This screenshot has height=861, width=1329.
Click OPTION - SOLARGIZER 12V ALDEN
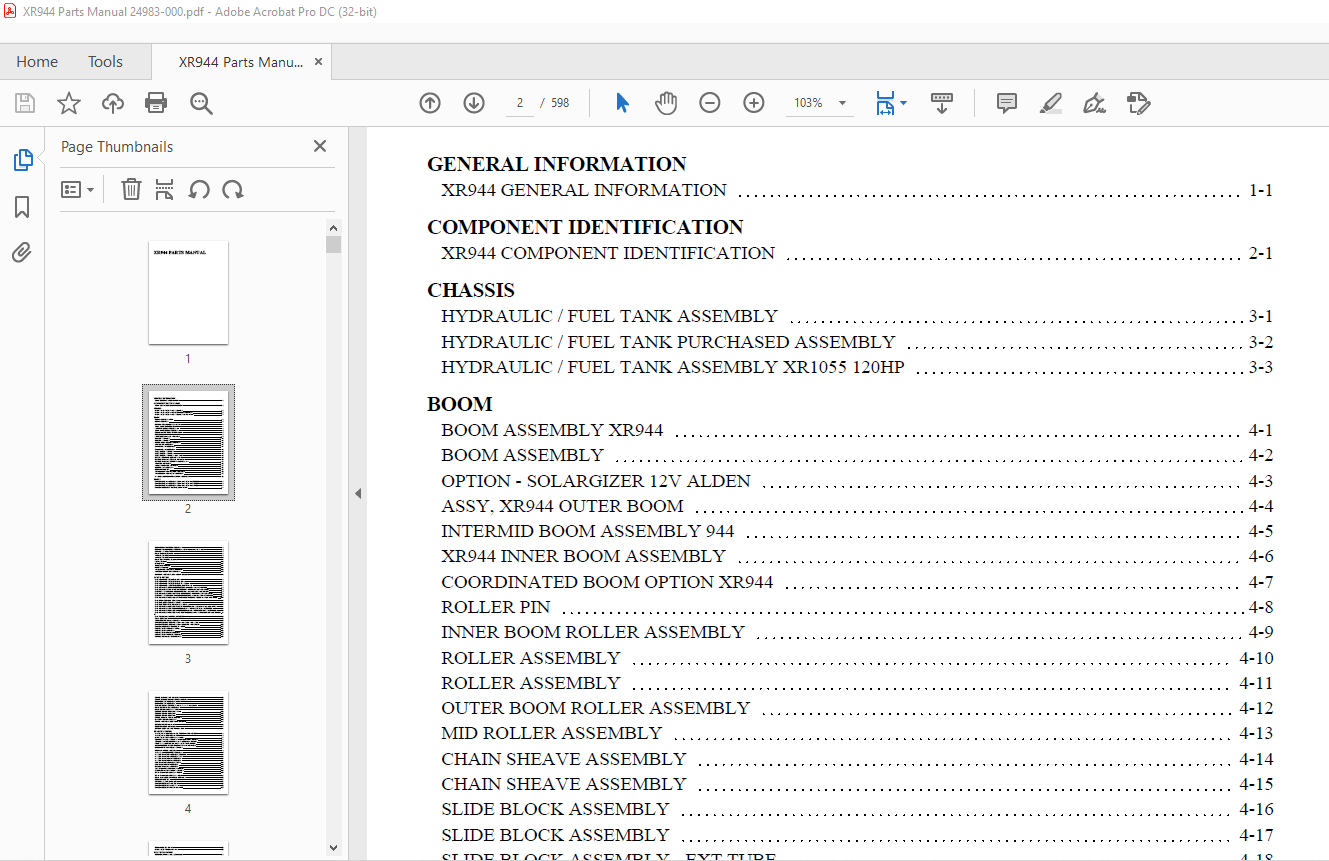click(596, 481)
